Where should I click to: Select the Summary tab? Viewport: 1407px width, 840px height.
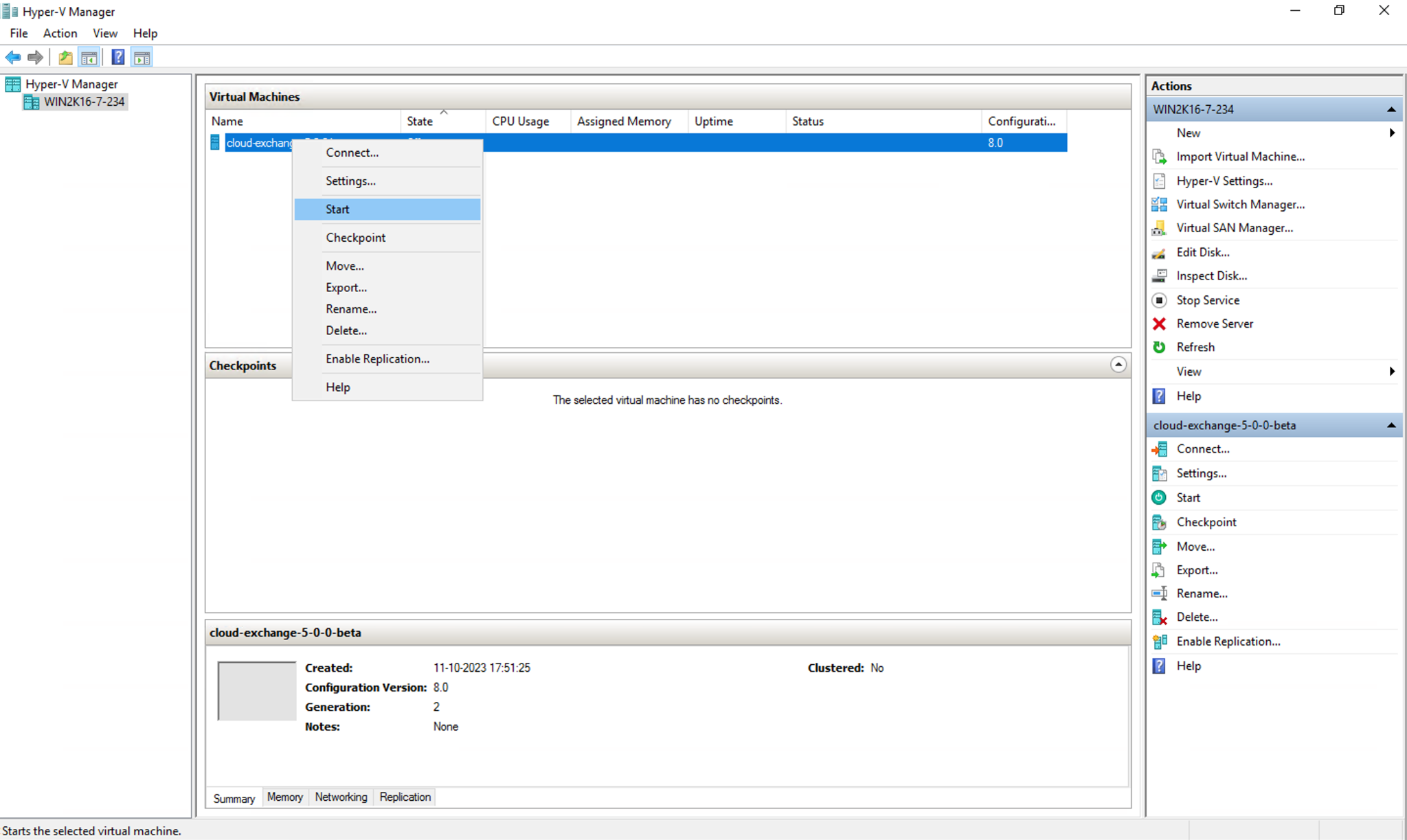(234, 798)
